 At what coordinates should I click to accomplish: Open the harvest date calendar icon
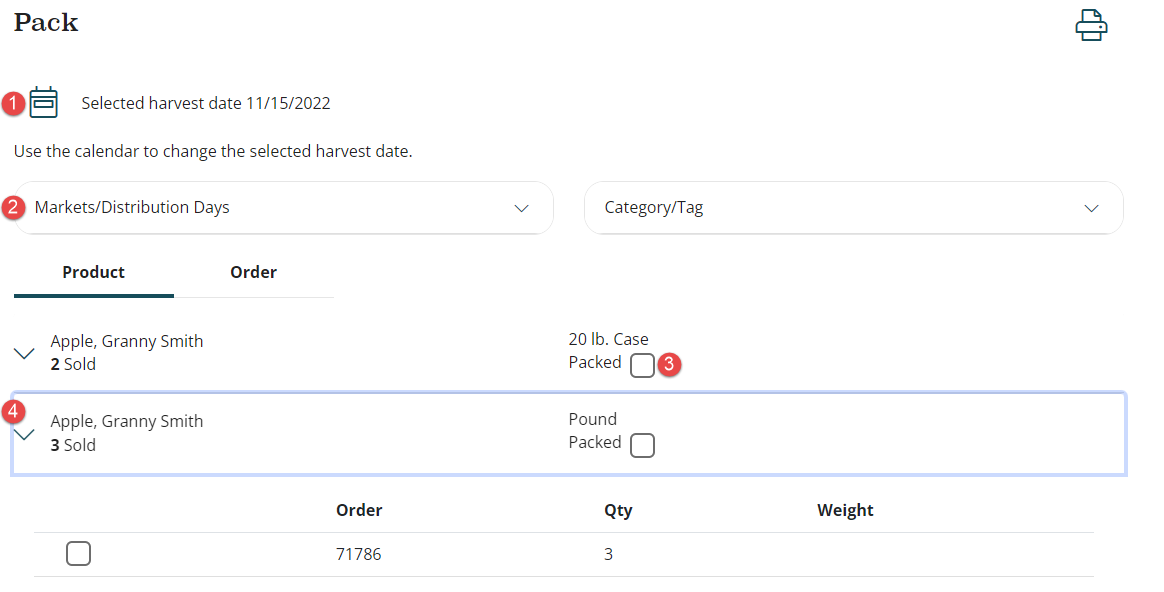point(44,102)
